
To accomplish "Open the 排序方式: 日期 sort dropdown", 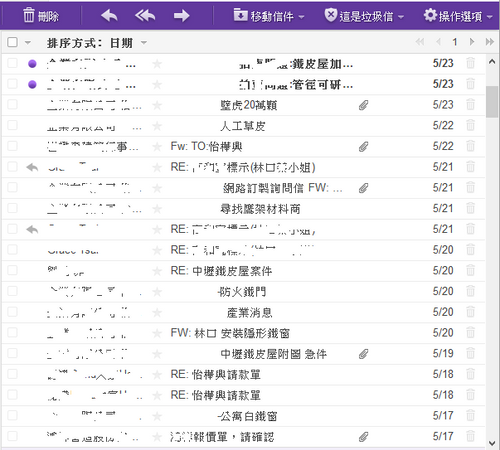I will [97, 43].
